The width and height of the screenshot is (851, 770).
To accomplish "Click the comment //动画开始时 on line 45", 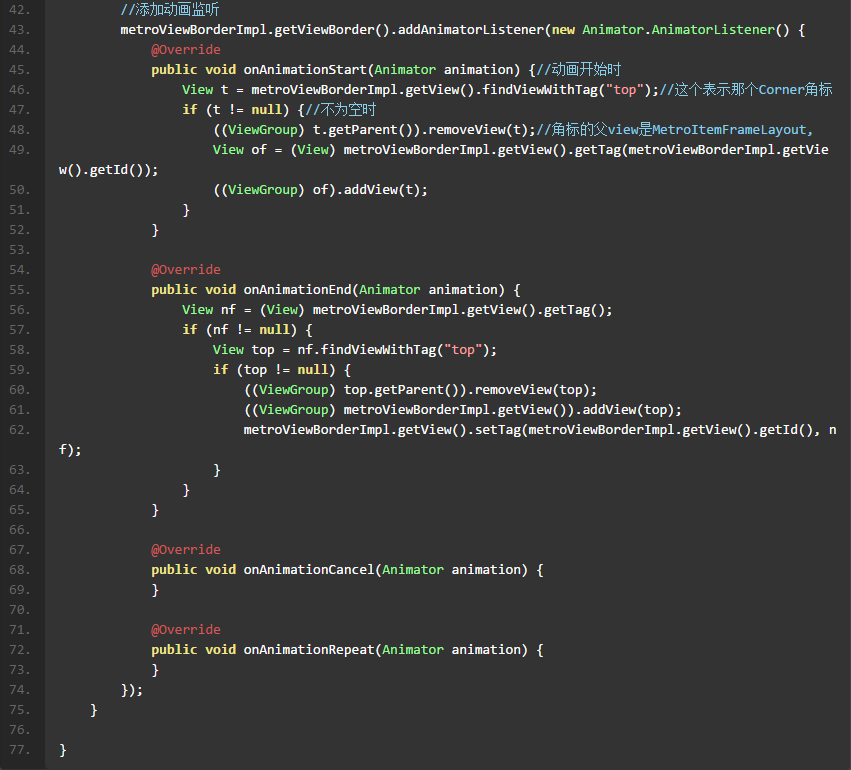I will pyautogui.click(x=579, y=70).
